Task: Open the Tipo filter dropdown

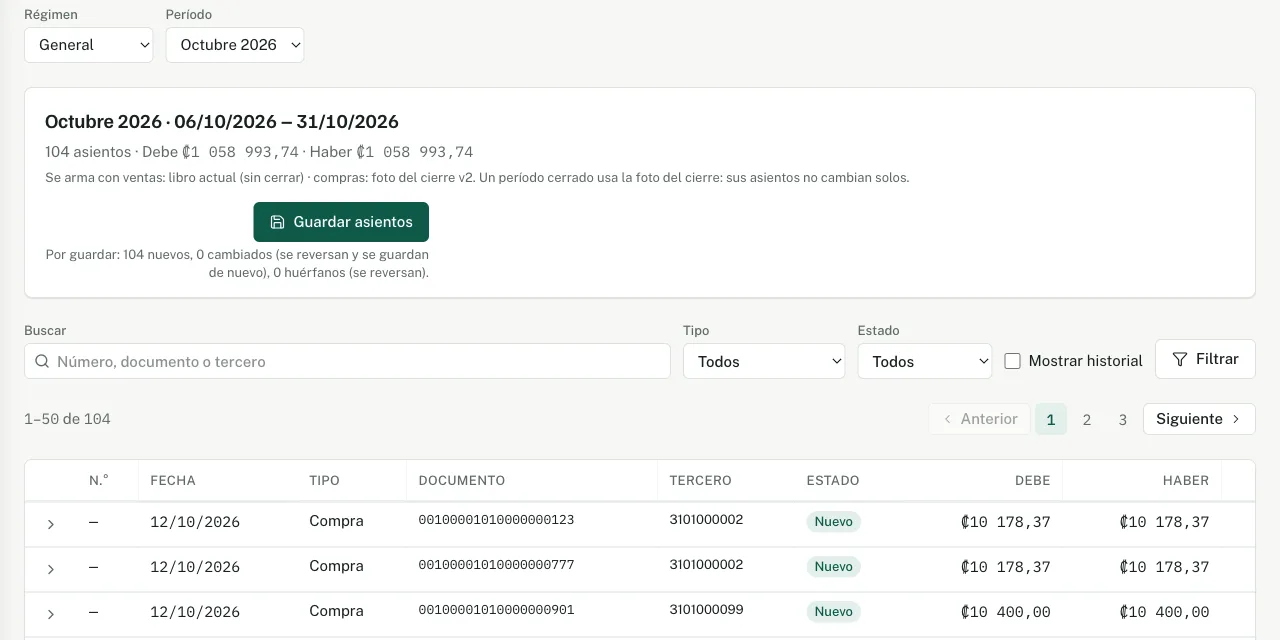Action: click(x=764, y=361)
